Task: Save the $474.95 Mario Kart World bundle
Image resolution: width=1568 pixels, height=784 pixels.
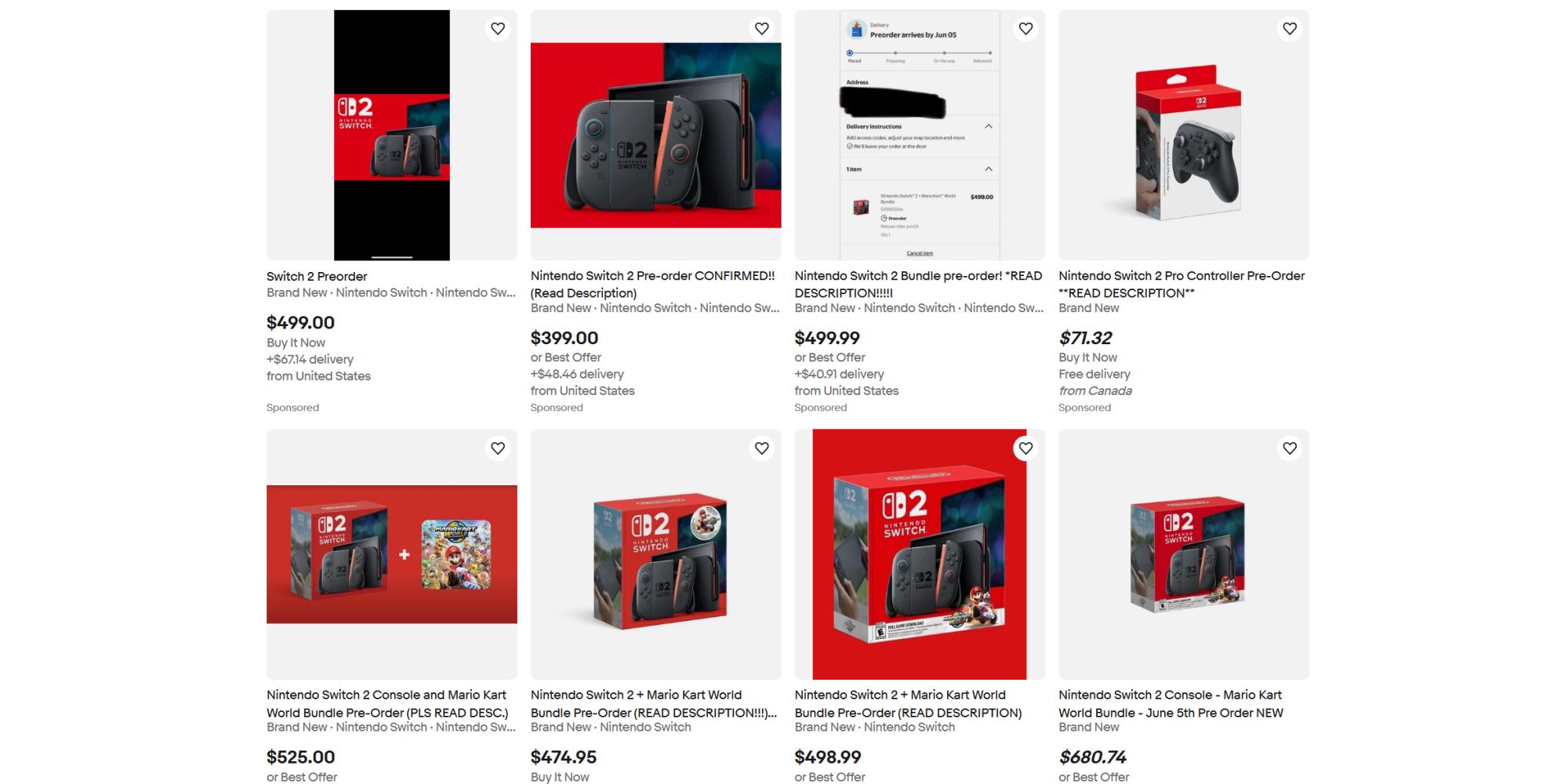Action: click(x=762, y=448)
